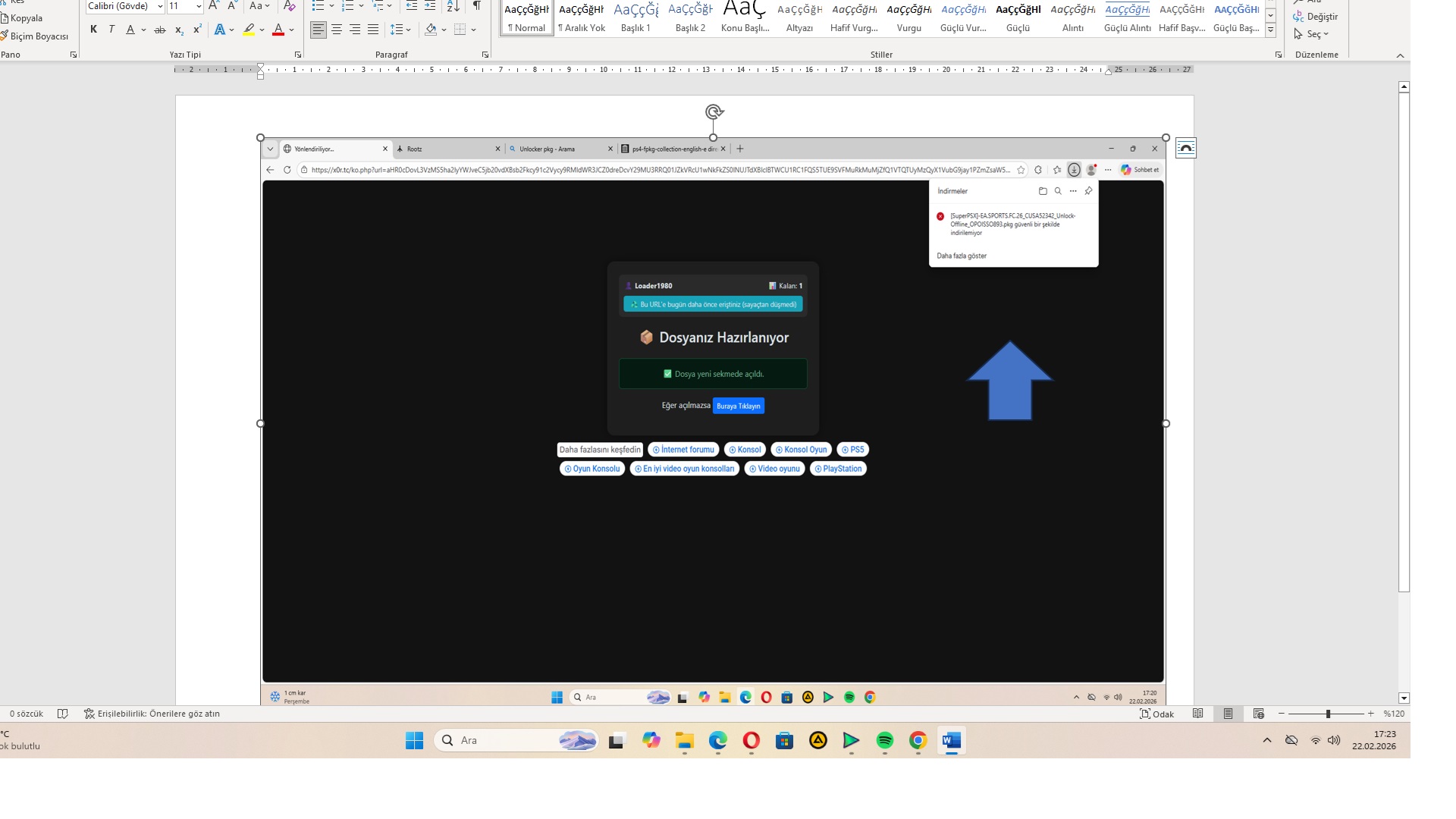The height and width of the screenshot is (819, 1456).
Task: Switch to Odak focus mode
Action: pos(1156,714)
